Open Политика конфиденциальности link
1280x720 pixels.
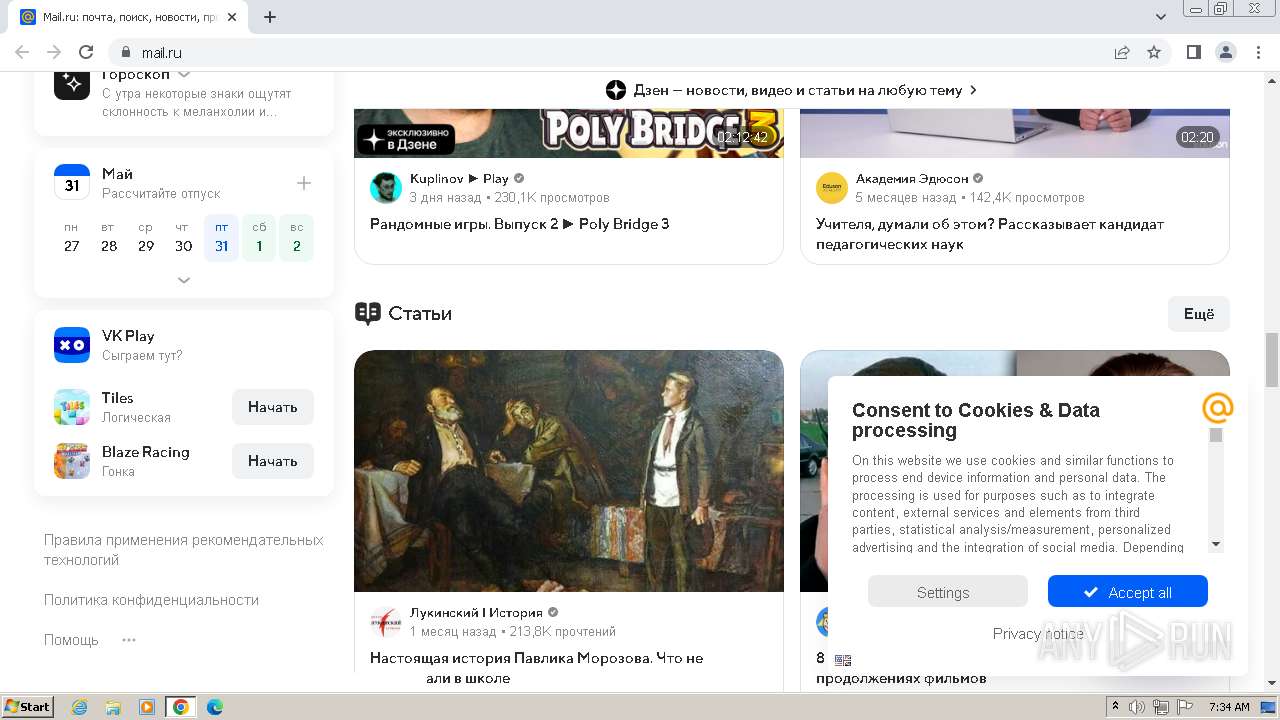[x=151, y=600]
